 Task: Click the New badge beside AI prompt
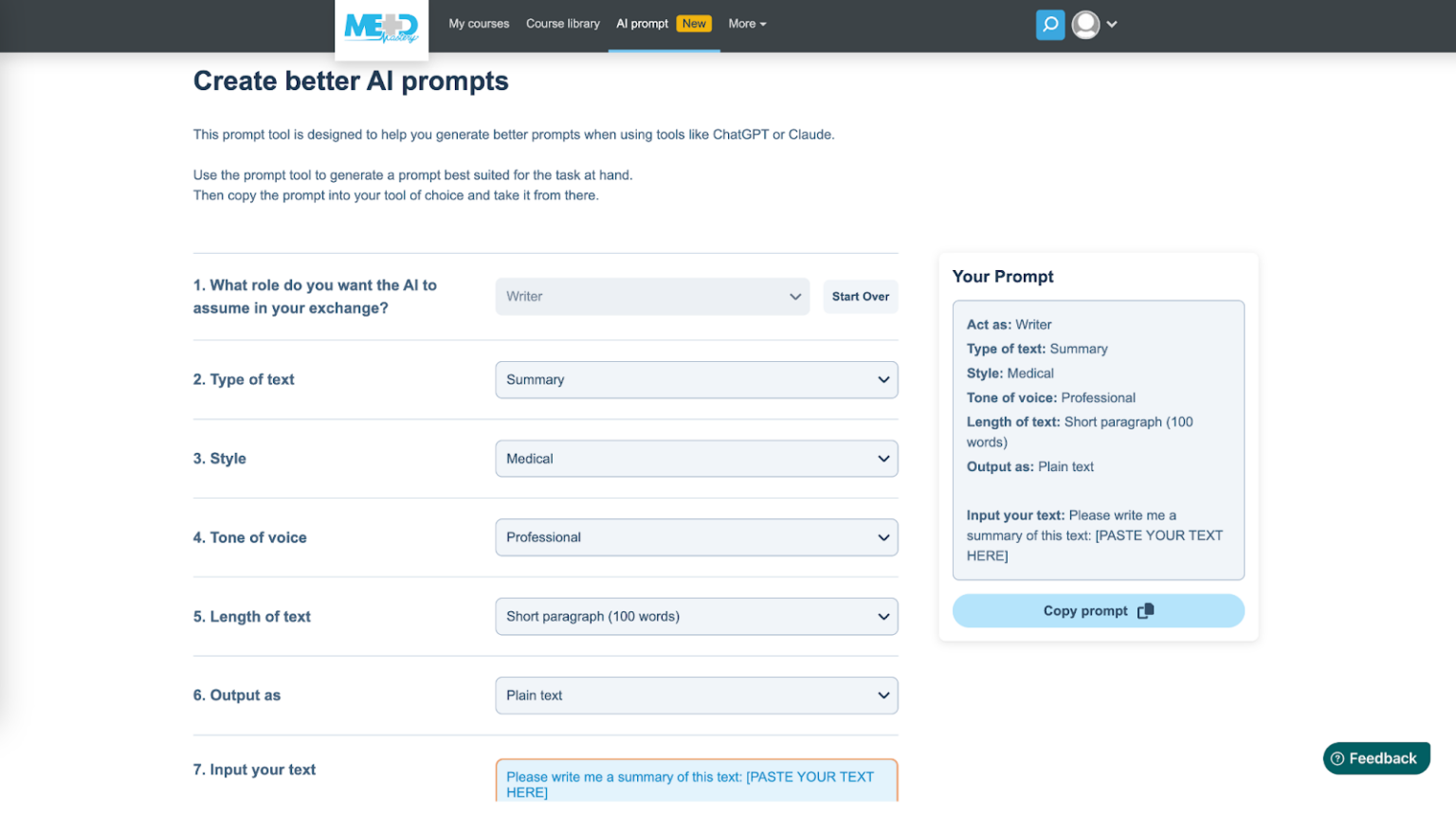tap(694, 24)
